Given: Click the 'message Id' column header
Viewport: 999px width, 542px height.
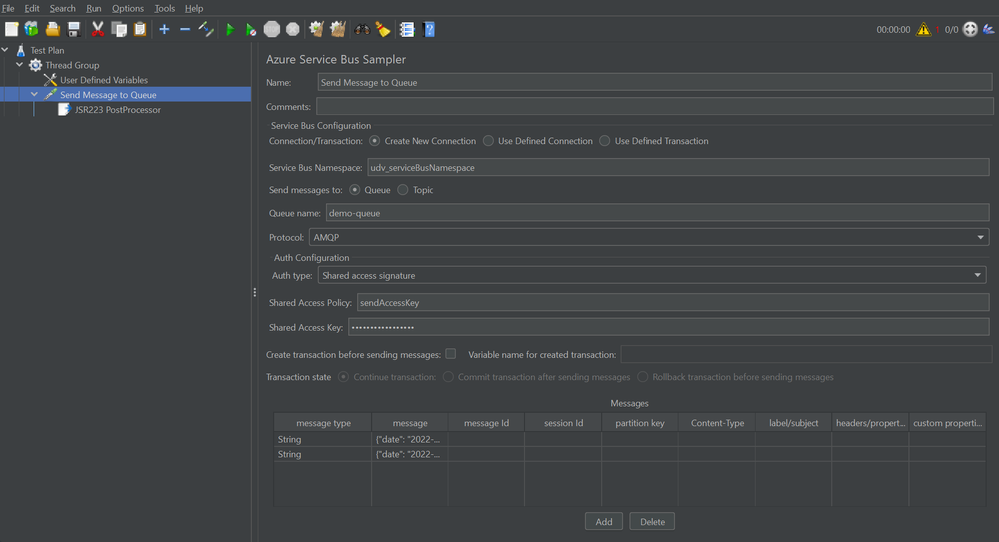Looking at the screenshot, I should click(486, 423).
